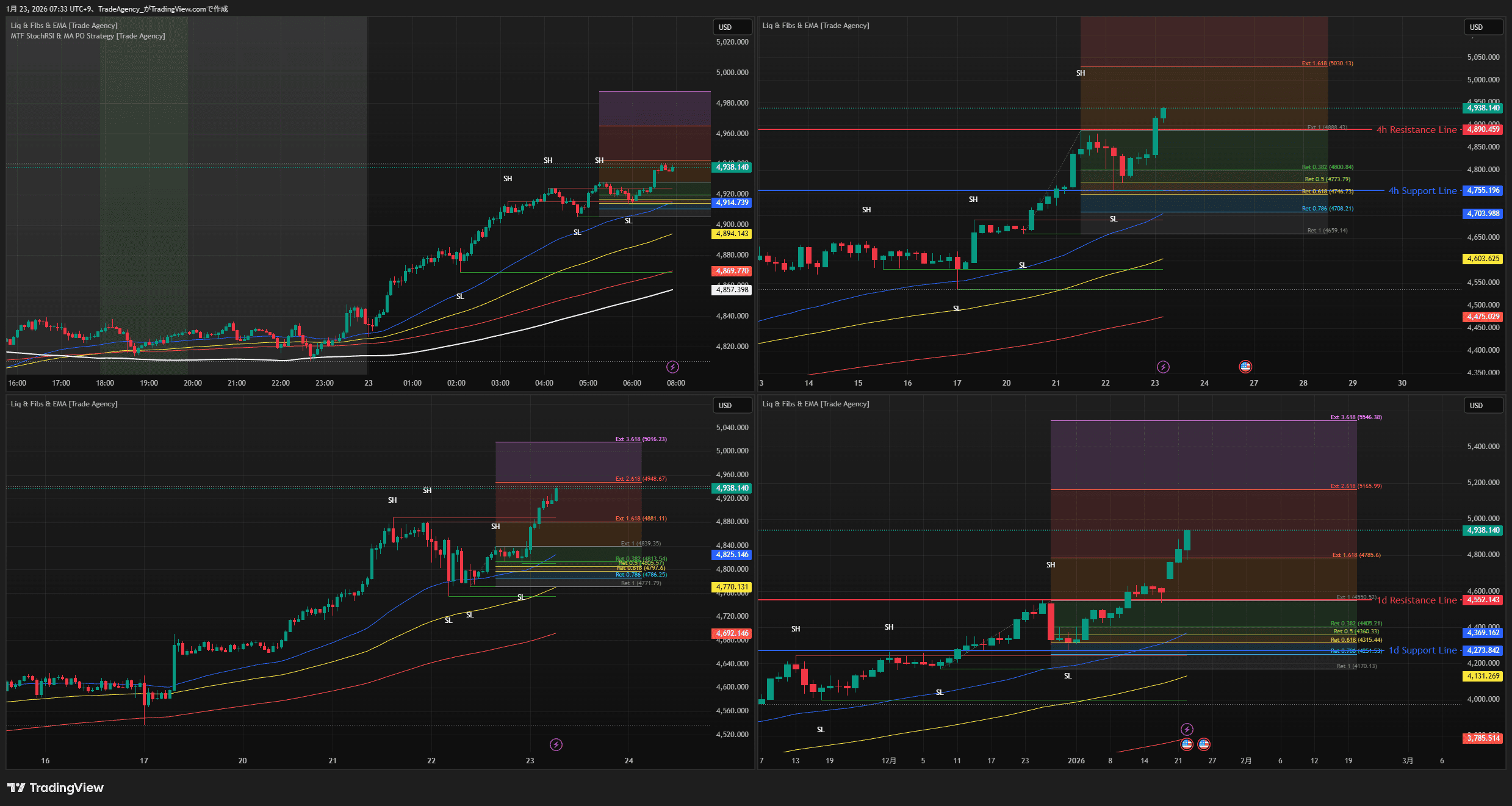The width and height of the screenshot is (1512, 806).
Task: Click the lightning event icon in top-right chart
Action: (1163, 367)
